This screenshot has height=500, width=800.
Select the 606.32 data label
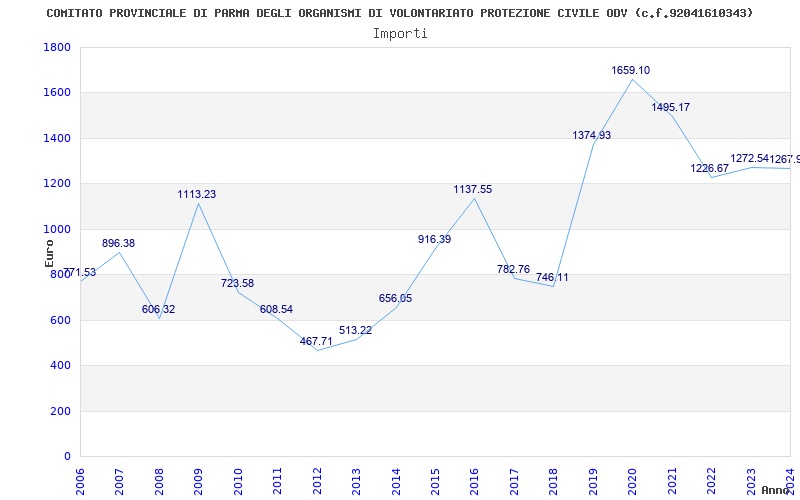[158, 309]
